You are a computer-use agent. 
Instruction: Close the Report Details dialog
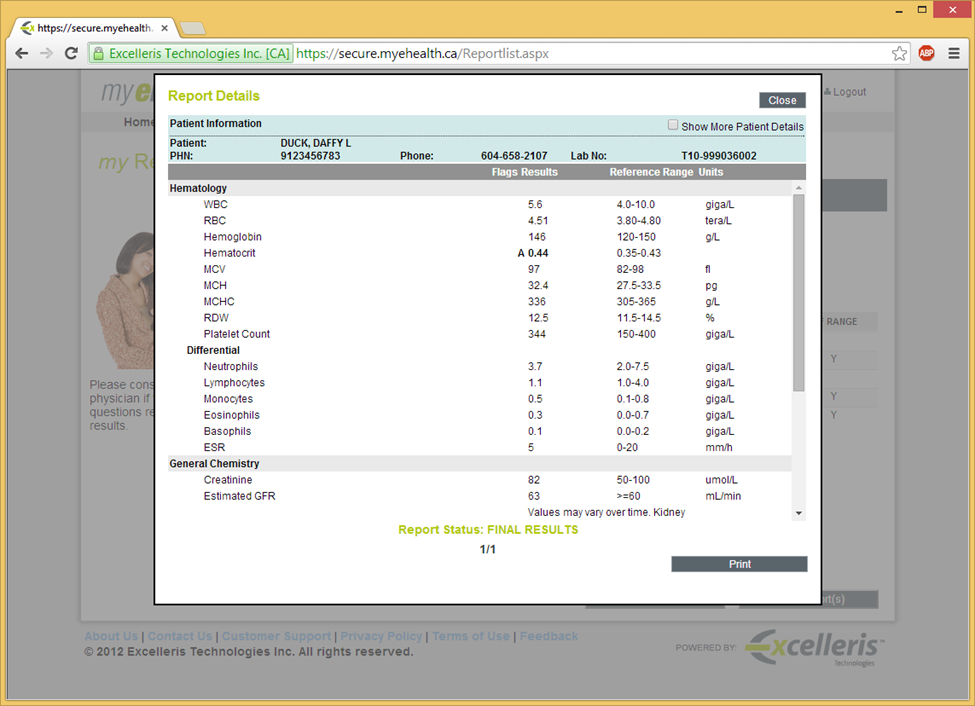pyautogui.click(x=782, y=100)
